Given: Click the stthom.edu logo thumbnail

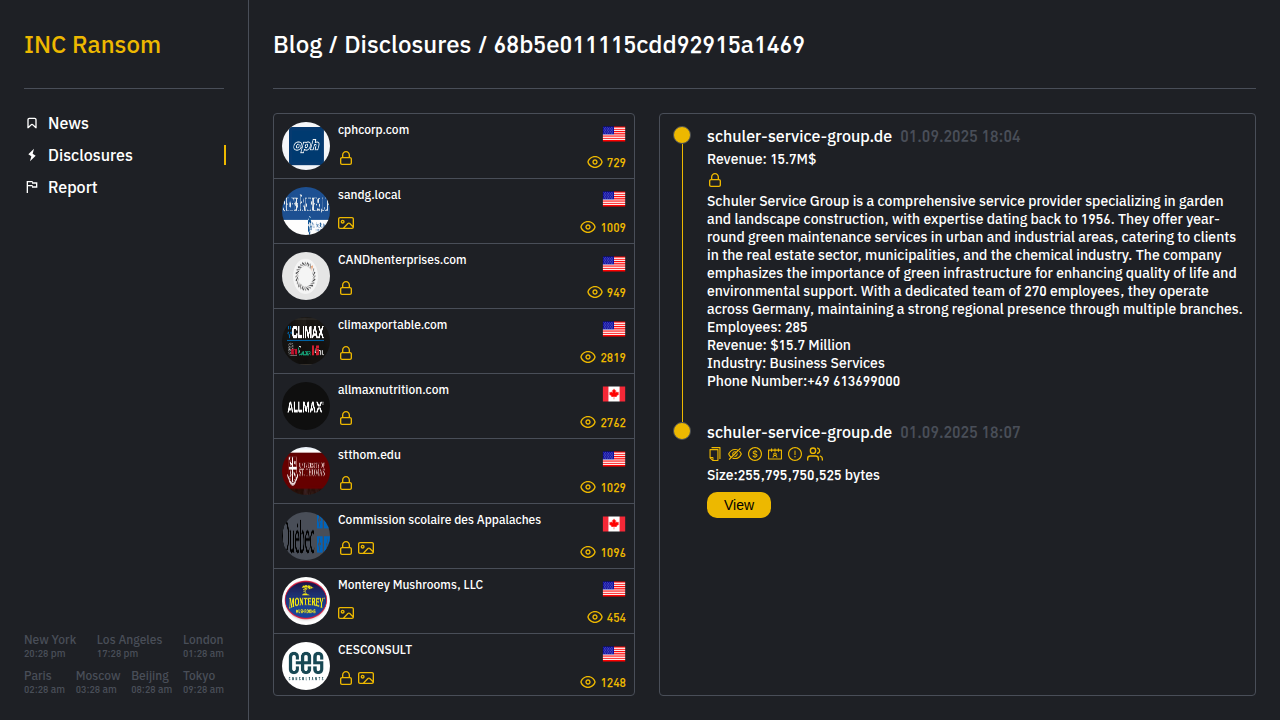Looking at the screenshot, I should coord(306,471).
